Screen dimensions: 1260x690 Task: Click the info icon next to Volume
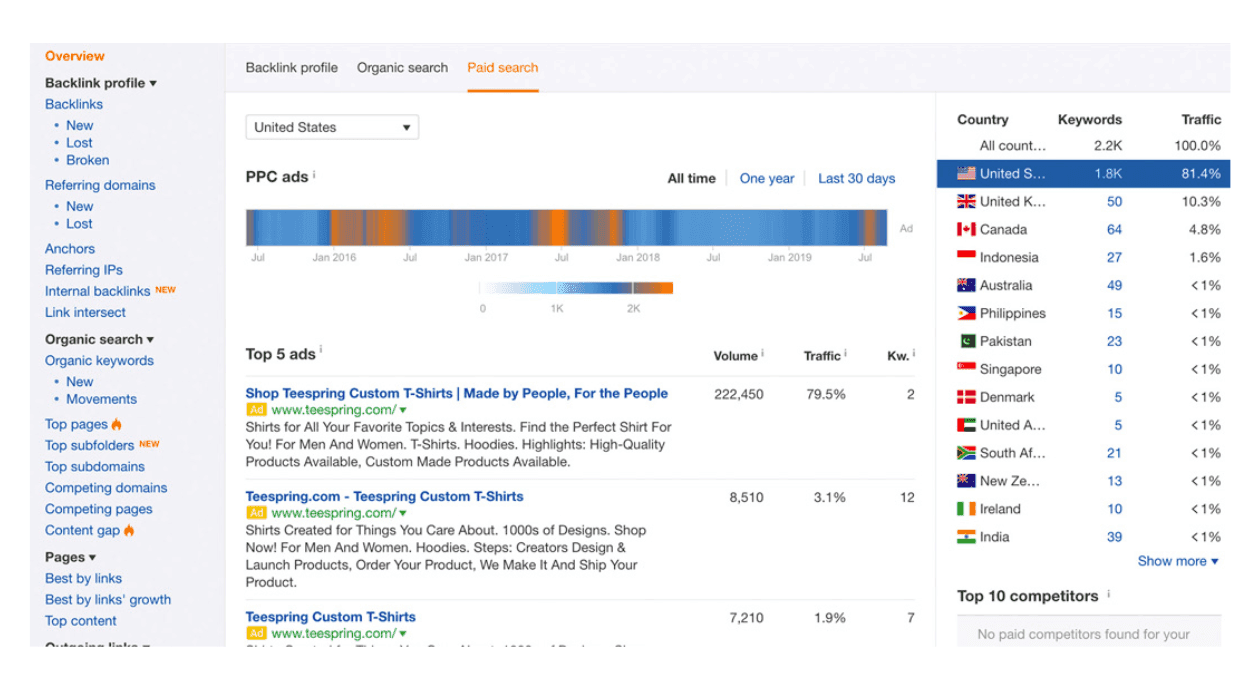coord(762,353)
